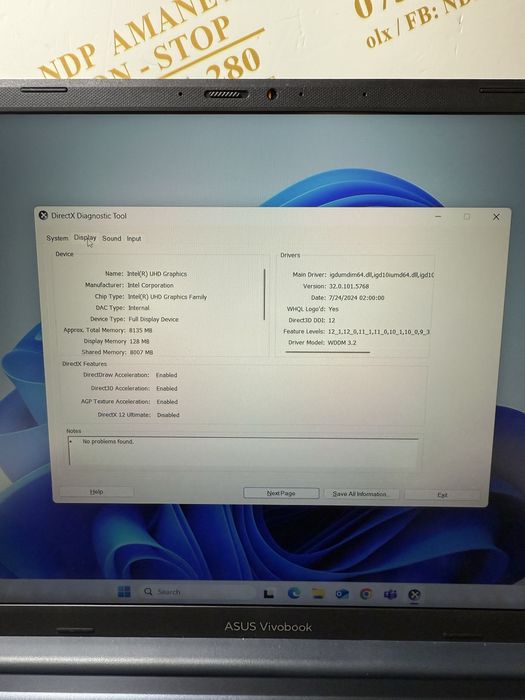Click Driver Model value WDDM 3.2
Viewport: 525px width, 700px height.
click(x=342, y=342)
